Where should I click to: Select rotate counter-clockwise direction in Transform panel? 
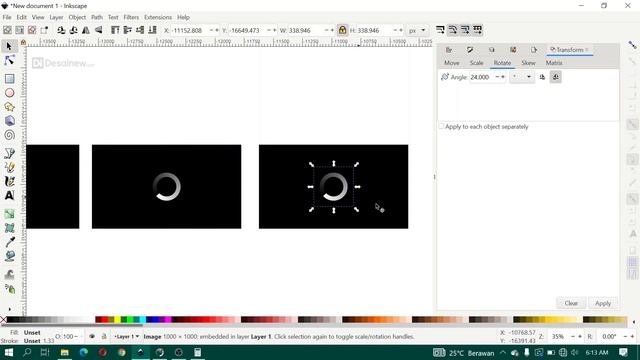(542, 77)
